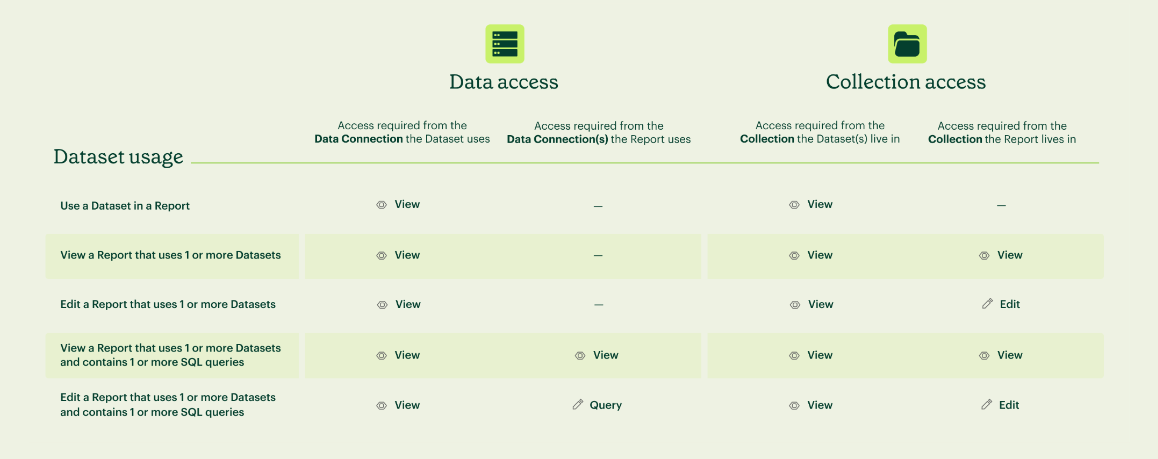The height and width of the screenshot is (459, 1158).
Task: Click Dataset Data Connection eye icon, View Report SQL row
Action: [382, 356]
